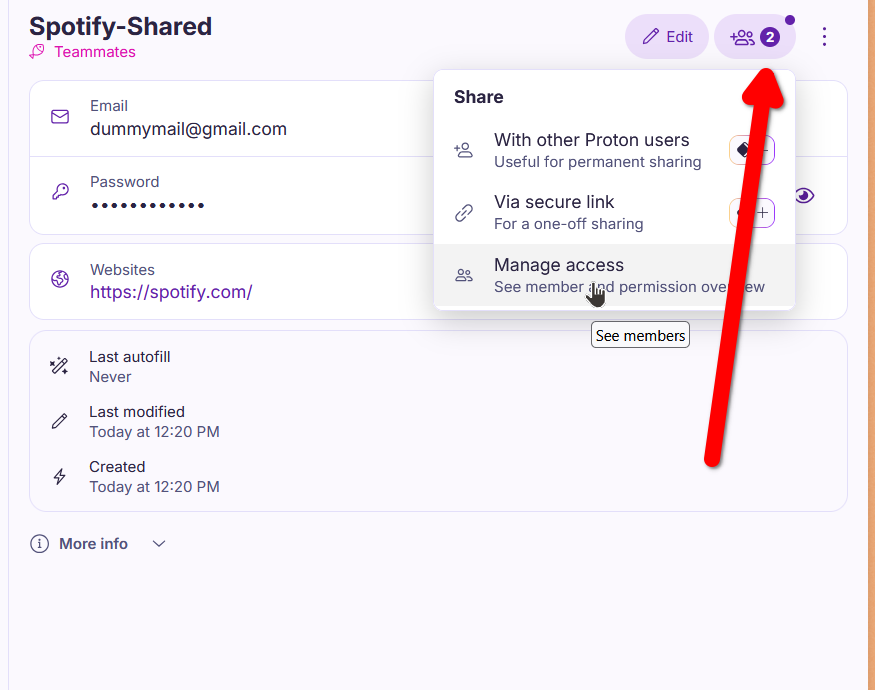875x690 pixels.
Task: Click the info circle icon
Action: click(39, 544)
